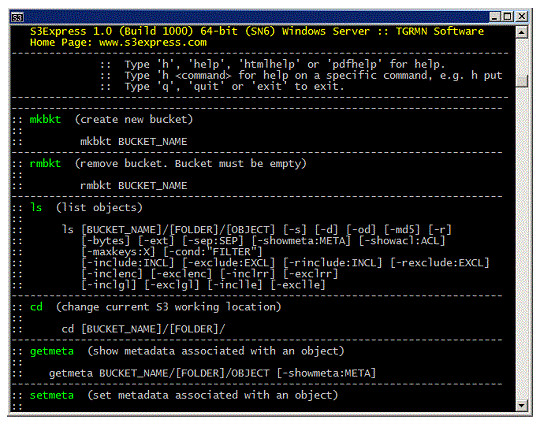The height and width of the screenshot is (427, 540).
Task: Click the www.s3express.com home page text
Action: pyautogui.click(x=153, y=43)
